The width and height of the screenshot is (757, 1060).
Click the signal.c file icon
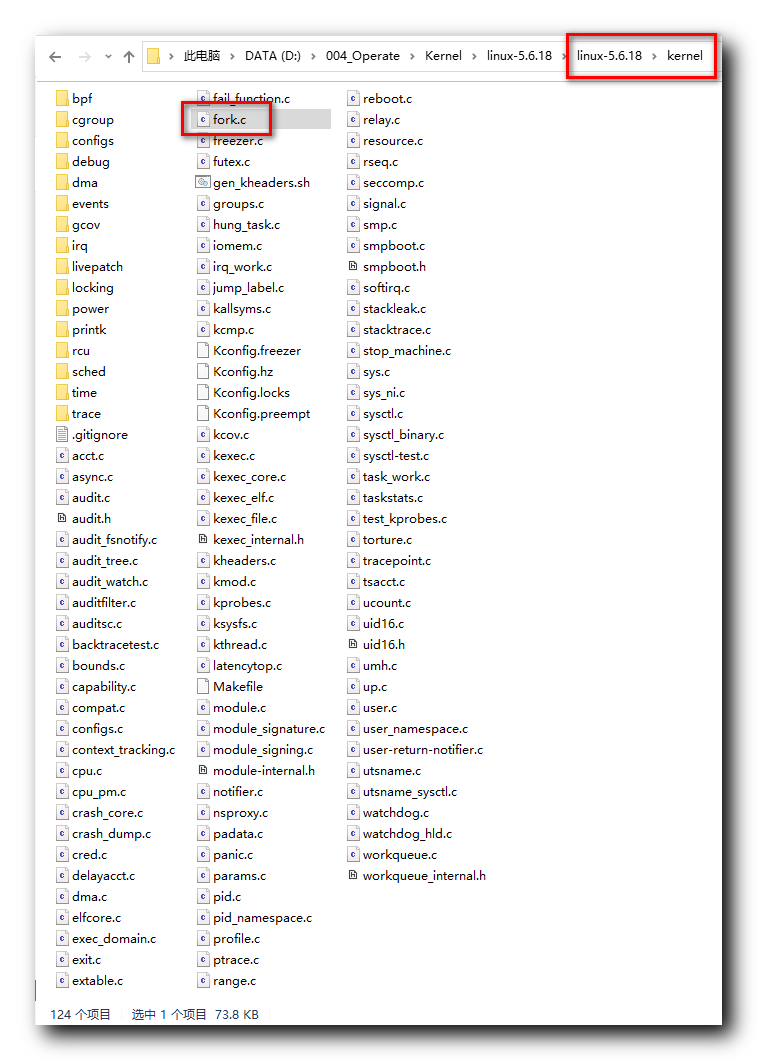point(353,203)
